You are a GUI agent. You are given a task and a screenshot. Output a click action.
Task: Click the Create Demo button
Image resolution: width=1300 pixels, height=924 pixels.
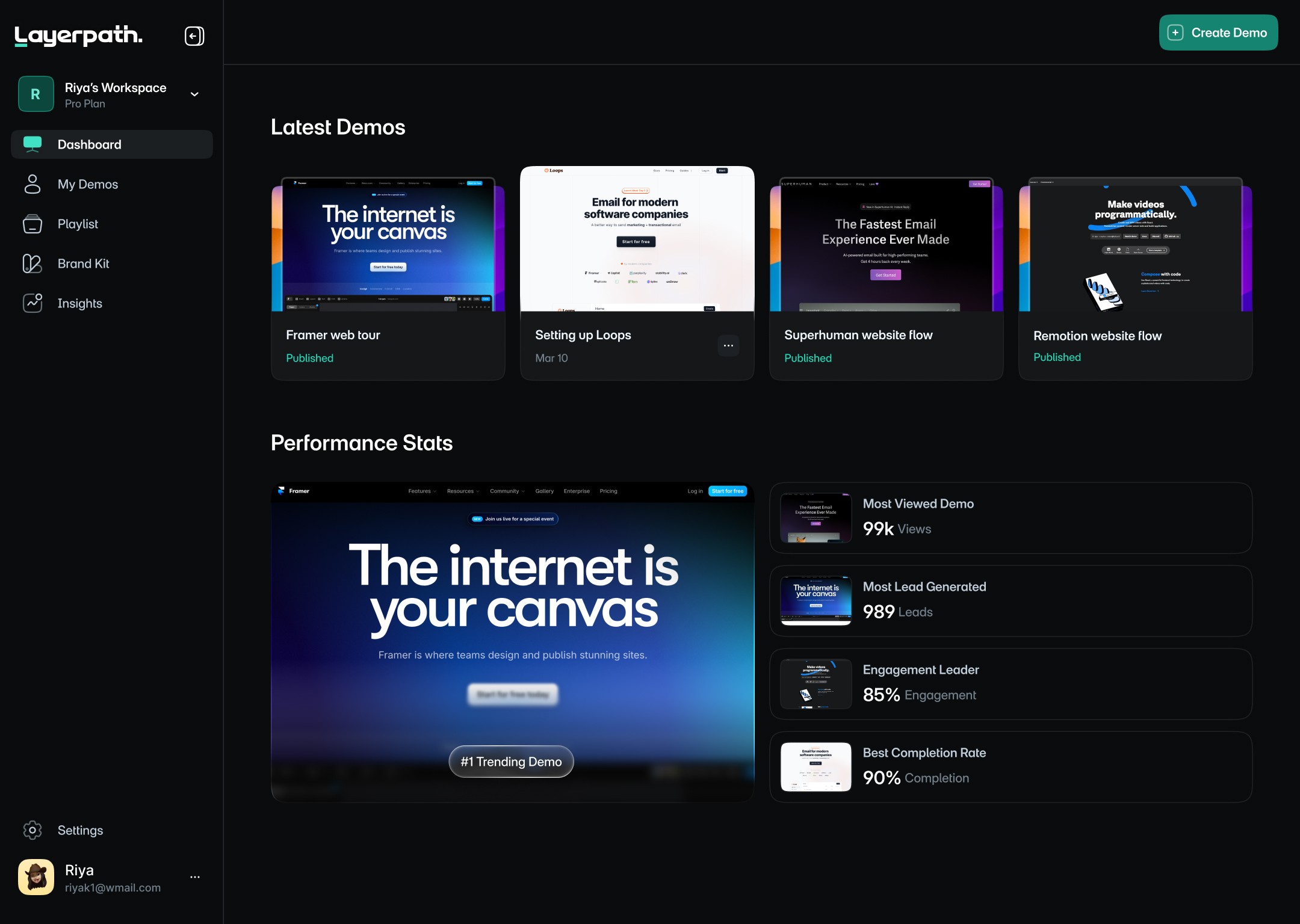point(1218,32)
